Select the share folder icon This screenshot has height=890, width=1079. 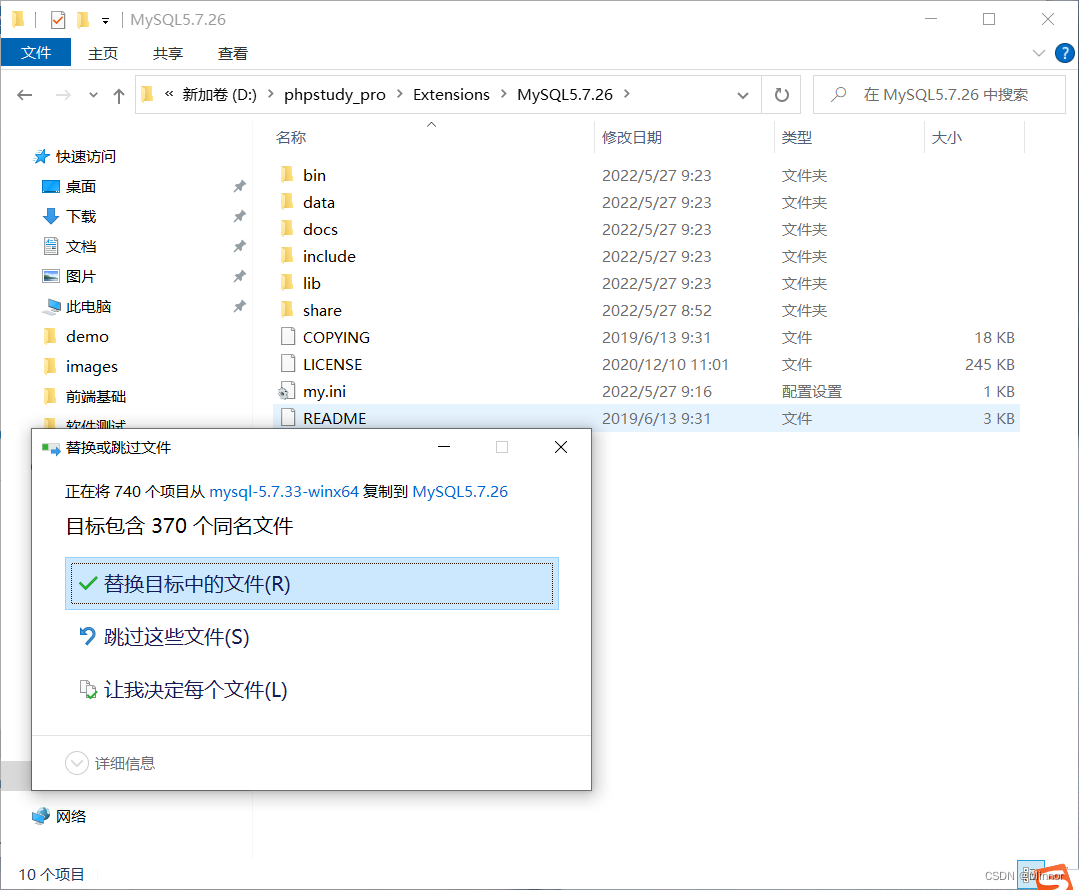coord(288,310)
